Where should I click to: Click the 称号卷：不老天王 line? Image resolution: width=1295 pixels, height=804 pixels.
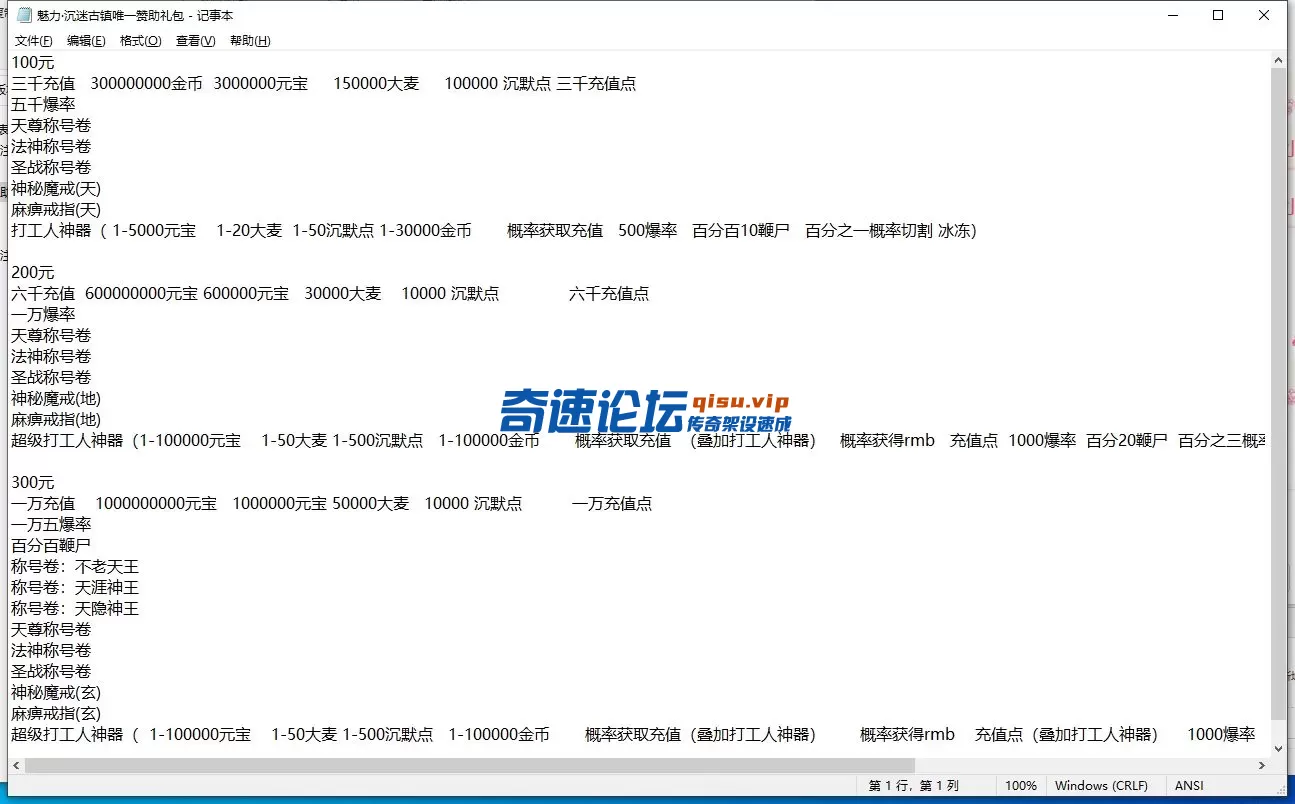click(75, 567)
